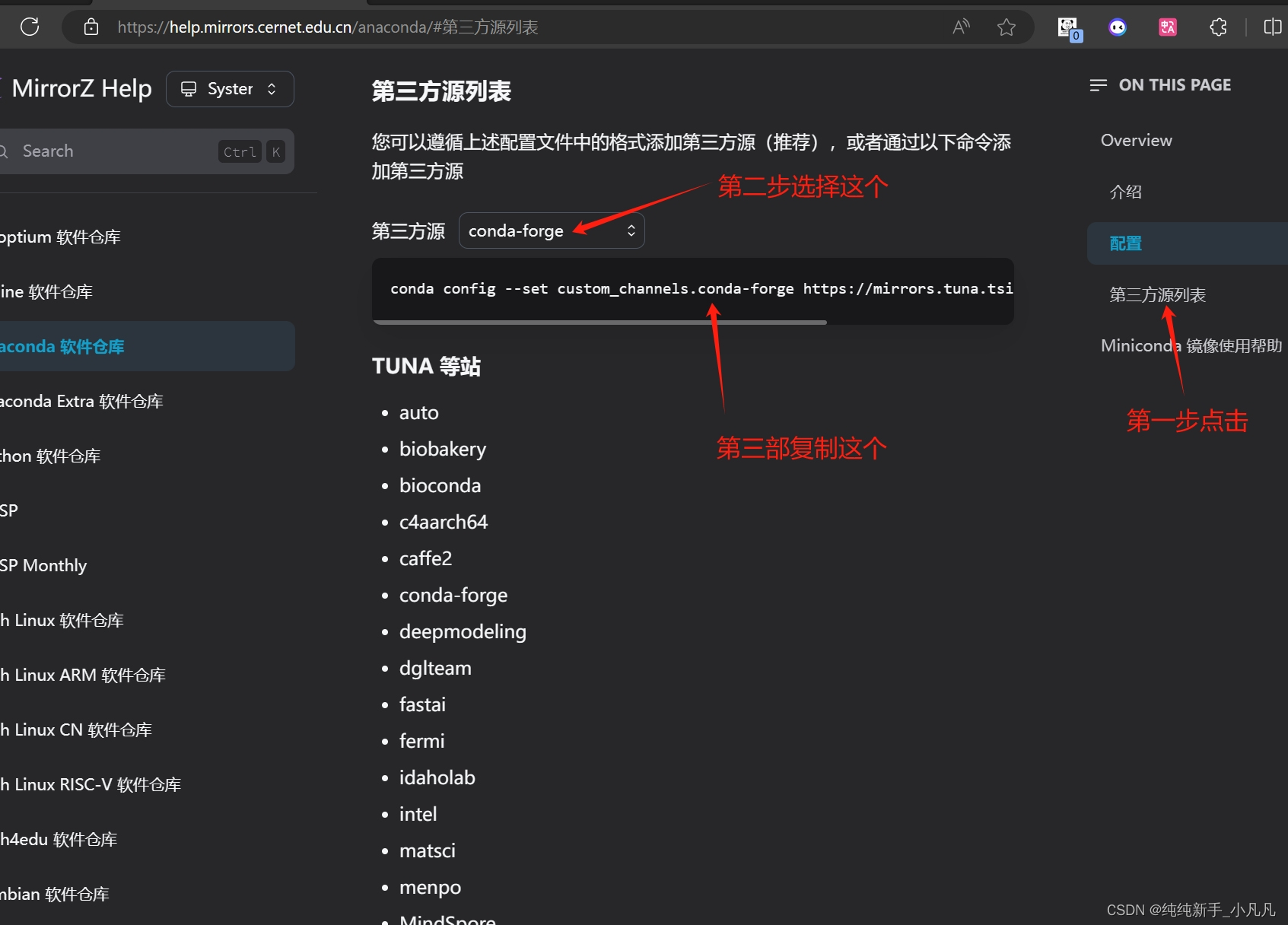Click the fastai list entry
Screen dimensions: 1288x925
coord(422,704)
